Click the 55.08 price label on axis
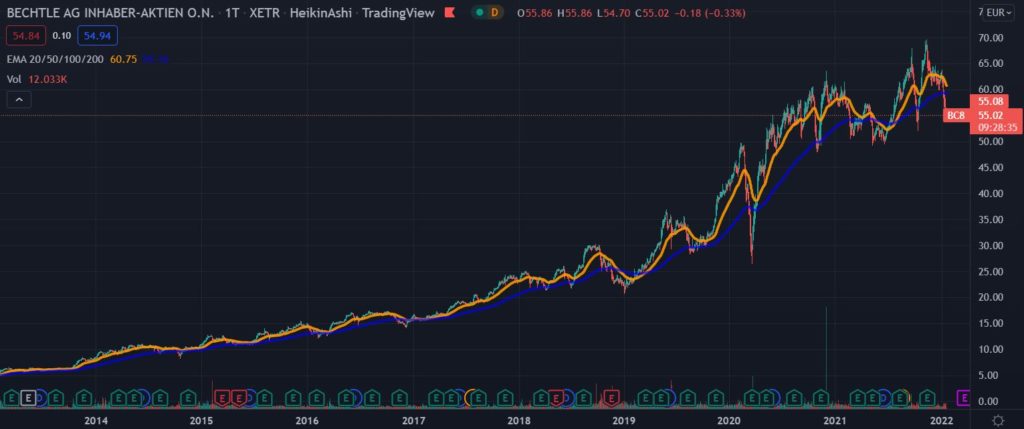Image resolution: width=1024 pixels, height=429 pixels. (x=991, y=102)
